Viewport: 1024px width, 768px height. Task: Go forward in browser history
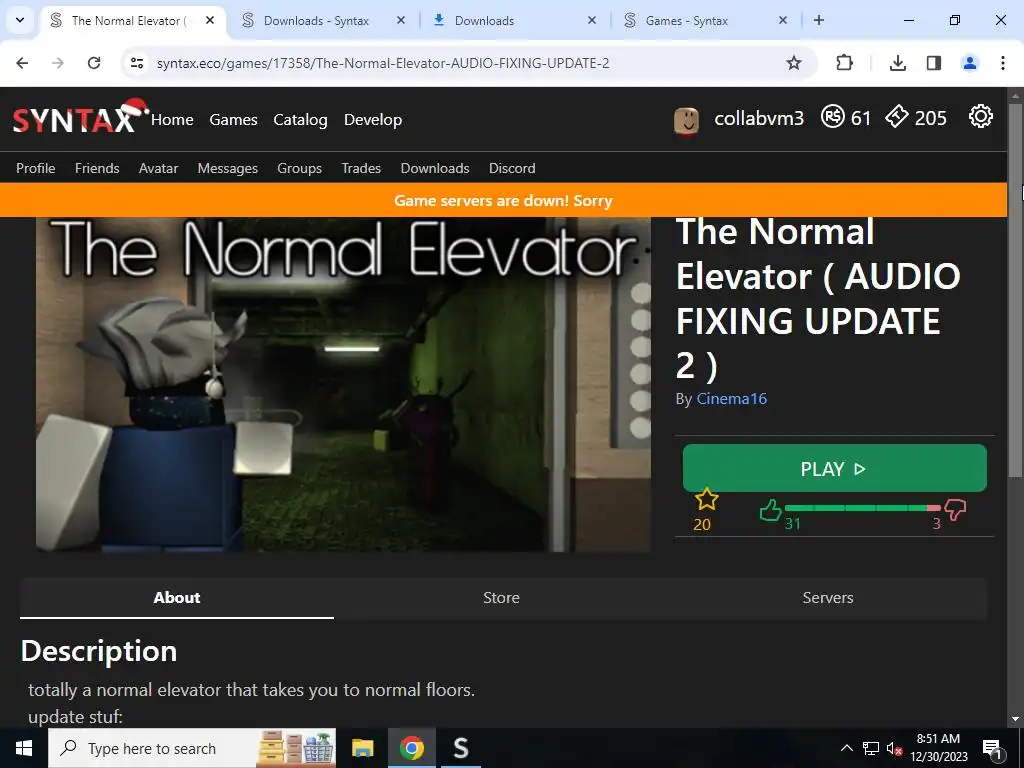(58, 63)
